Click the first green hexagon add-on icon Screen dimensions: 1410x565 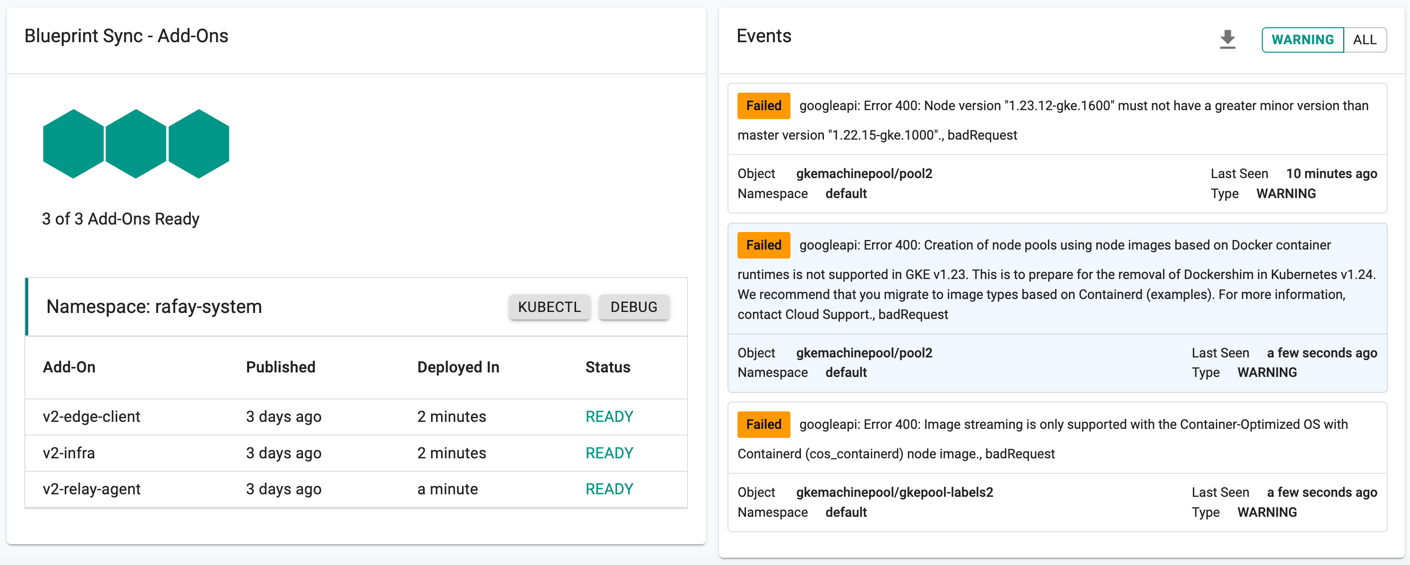click(73, 144)
